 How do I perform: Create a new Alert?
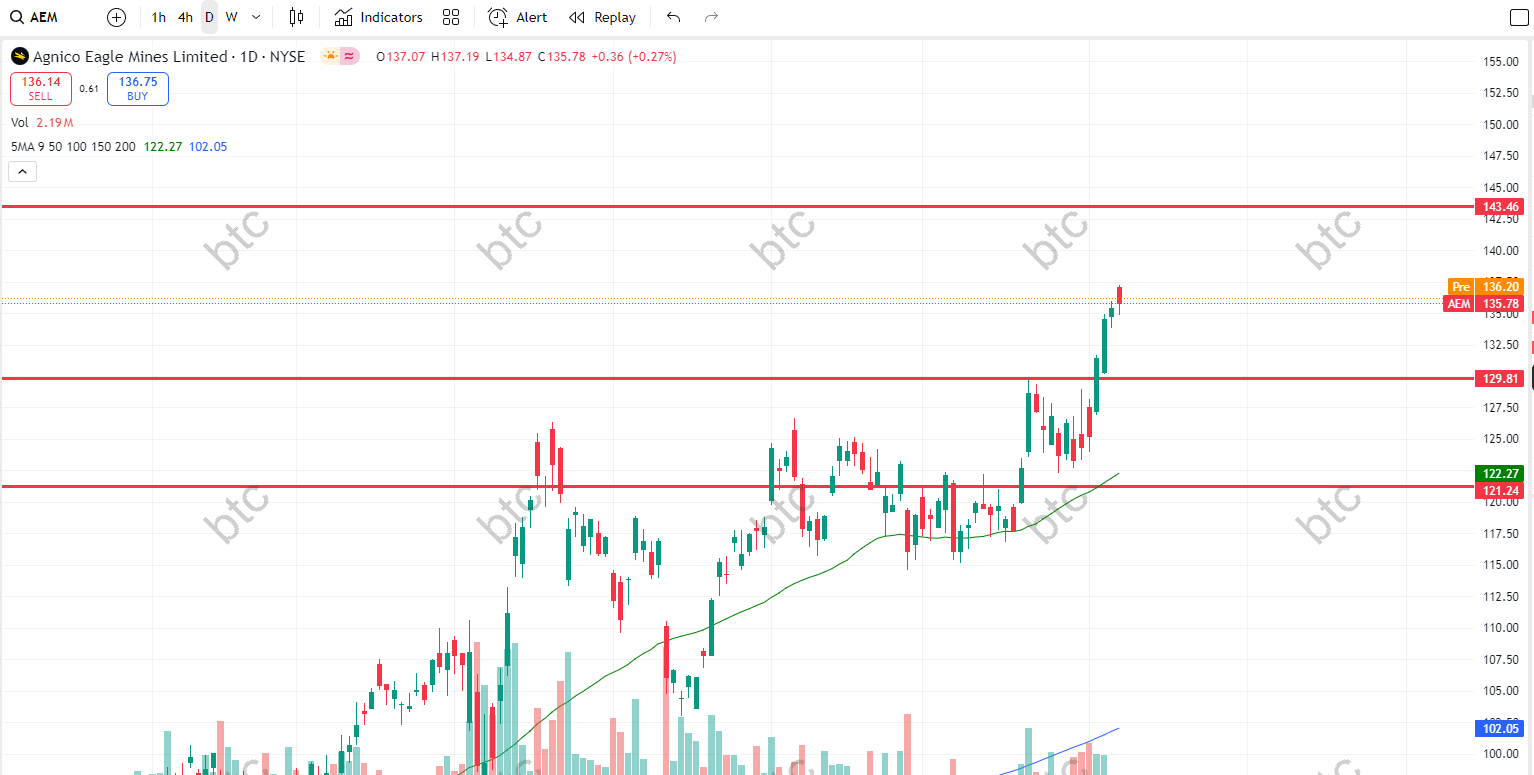pos(518,17)
